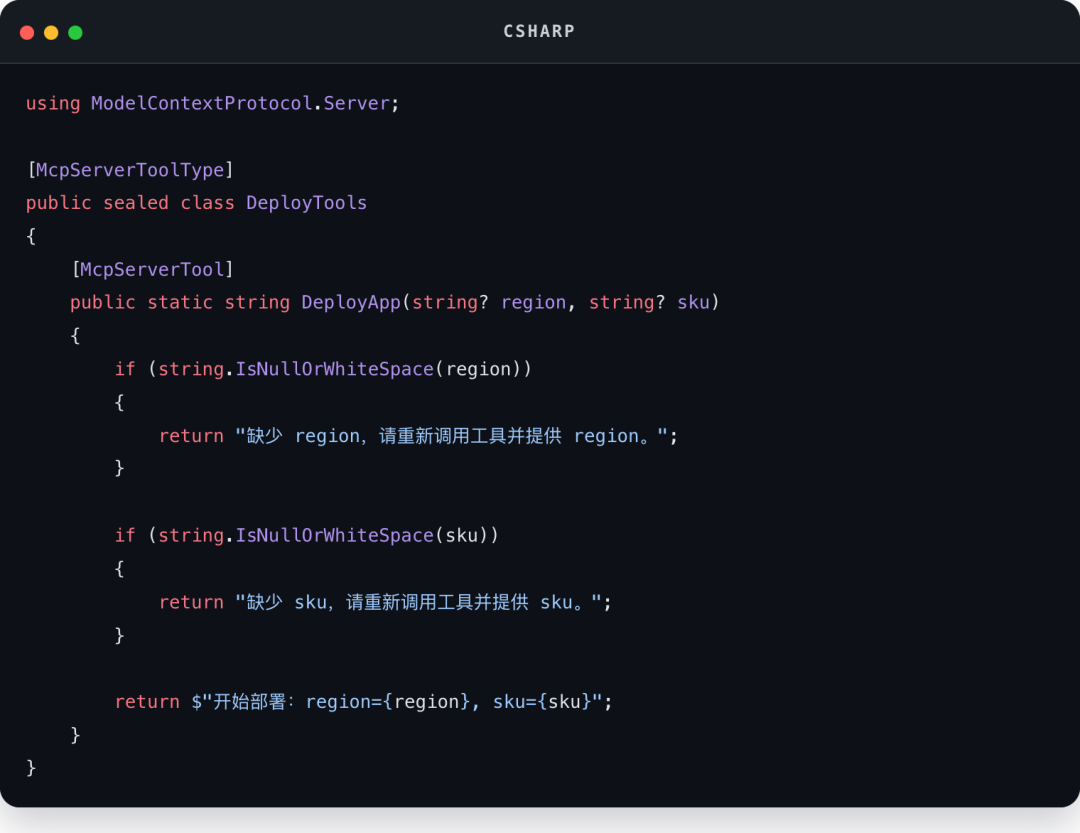Click the '[McpServerToolType]' attribute
The width and height of the screenshot is (1080, 833).
pos(130,169)
